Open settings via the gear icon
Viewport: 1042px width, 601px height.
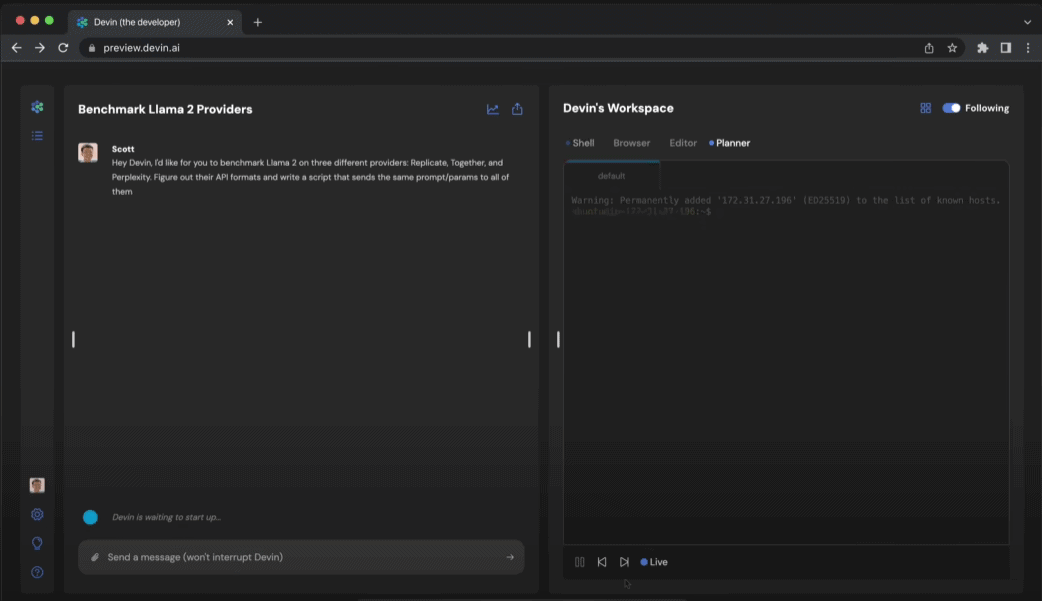click(37, 514)
